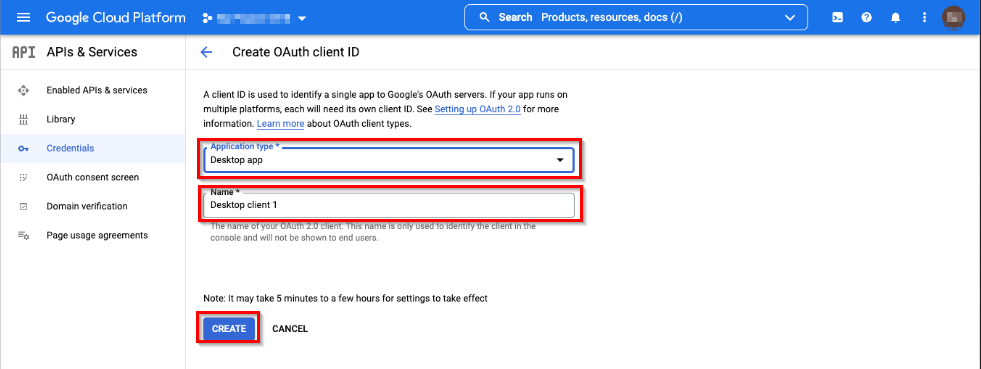Click the Library icon

click(x=24, y=119)
